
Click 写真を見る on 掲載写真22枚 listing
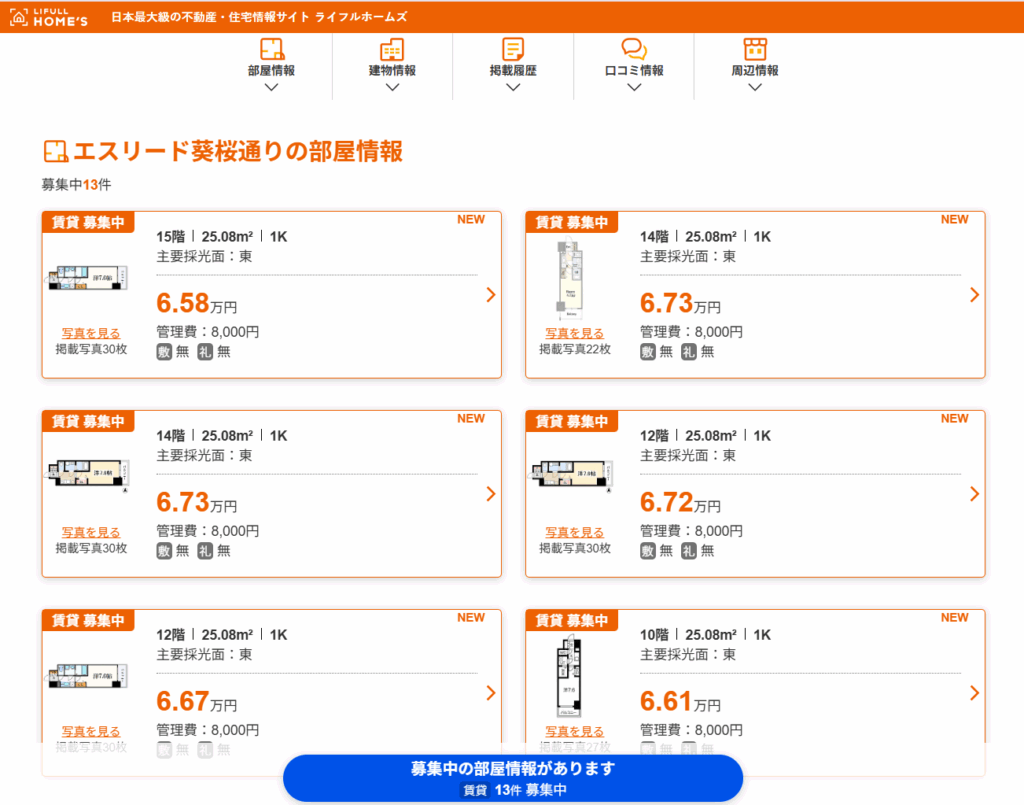pyautogui.click(x=575, y=334)
